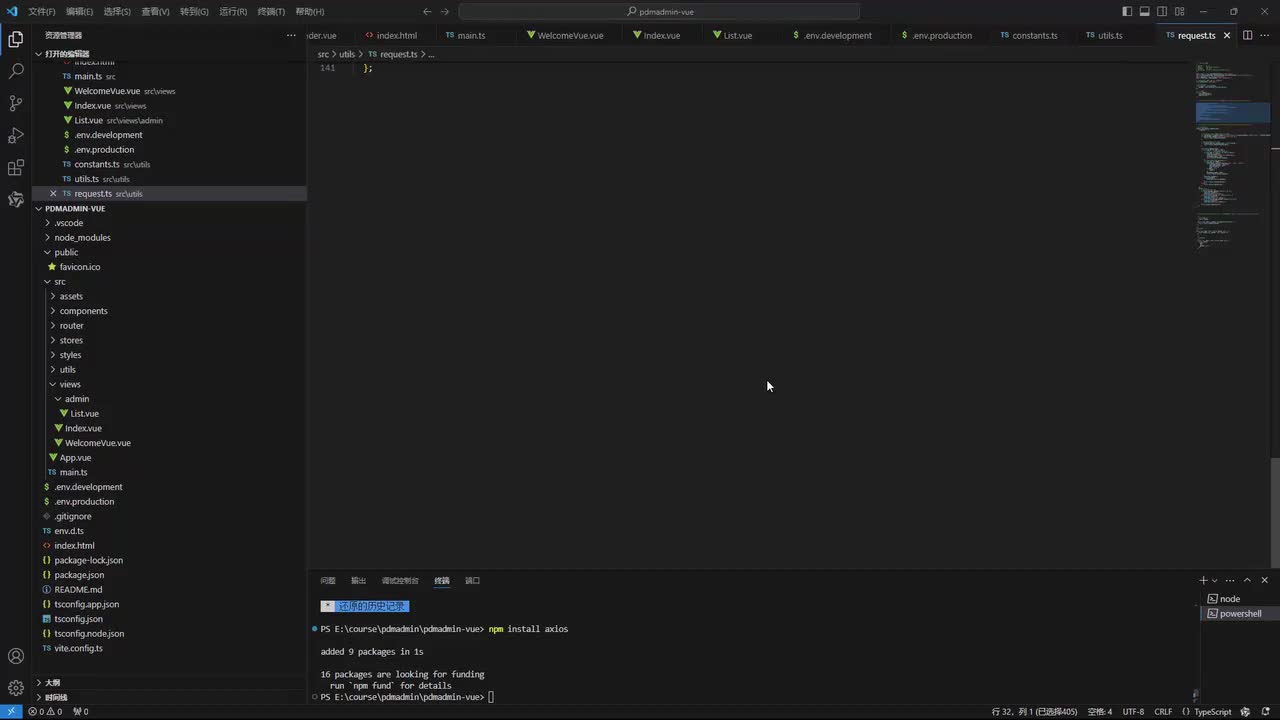Go forward with the title bar arrow
The height and width of the screenshot is (720, 1280).
pyautogui.click(x=445, y=12)
